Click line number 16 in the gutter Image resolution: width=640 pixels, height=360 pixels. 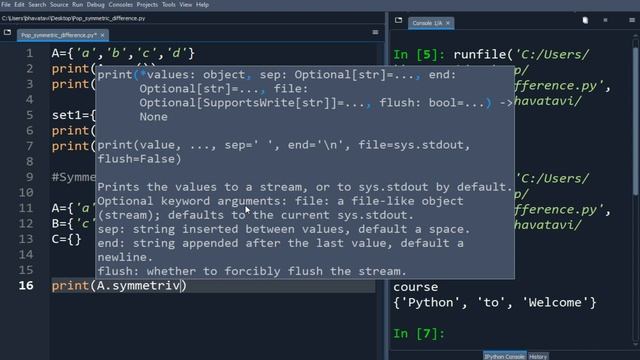(x=26, y=285)
